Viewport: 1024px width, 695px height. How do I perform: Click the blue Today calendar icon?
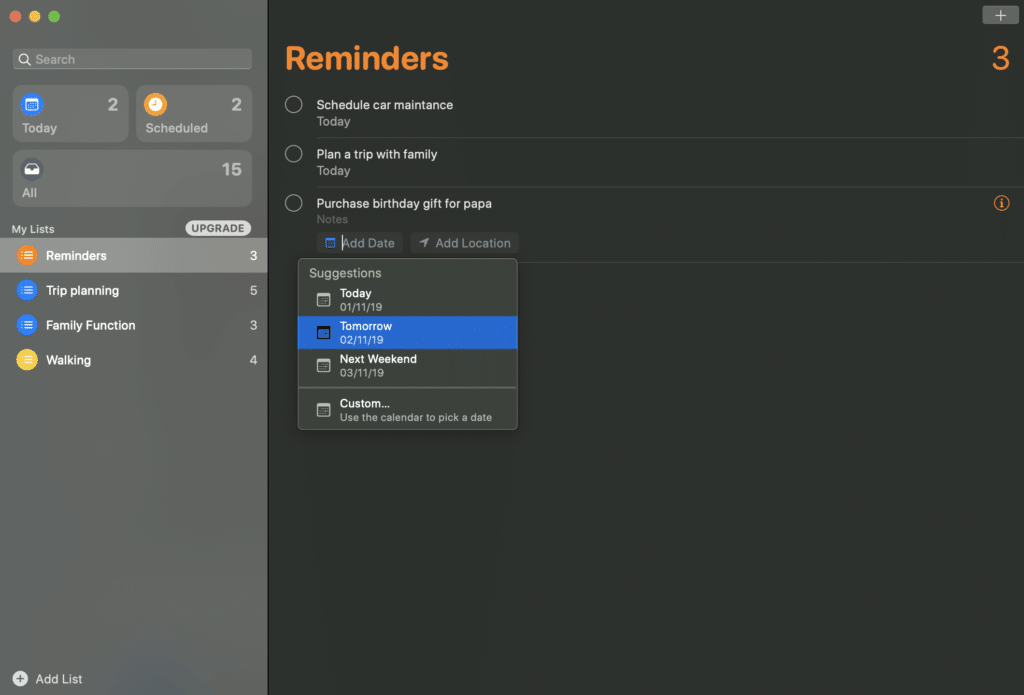tap(32, 105)
